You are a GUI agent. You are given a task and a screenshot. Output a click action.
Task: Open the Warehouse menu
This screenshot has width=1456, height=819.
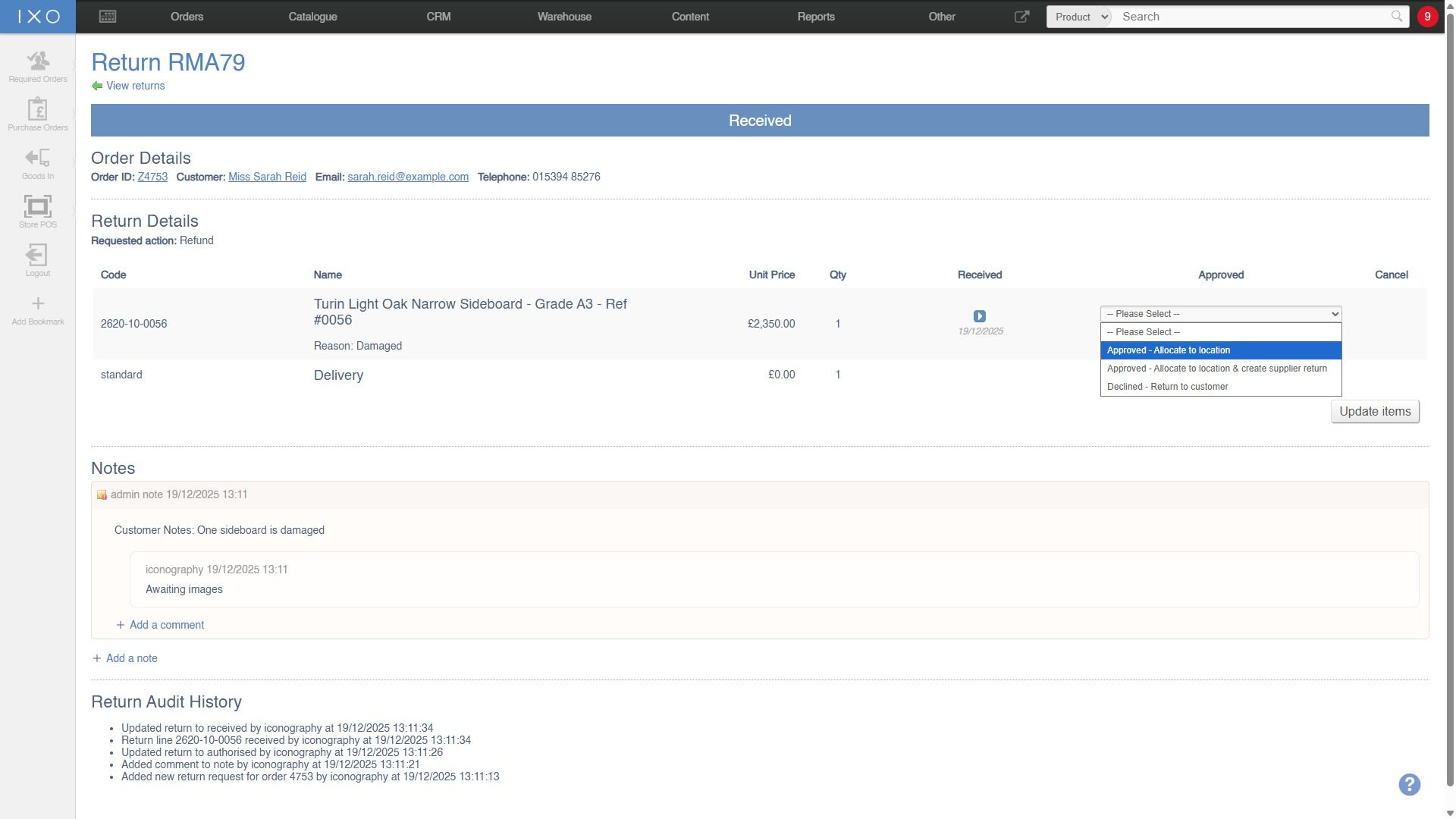[564, 17]
